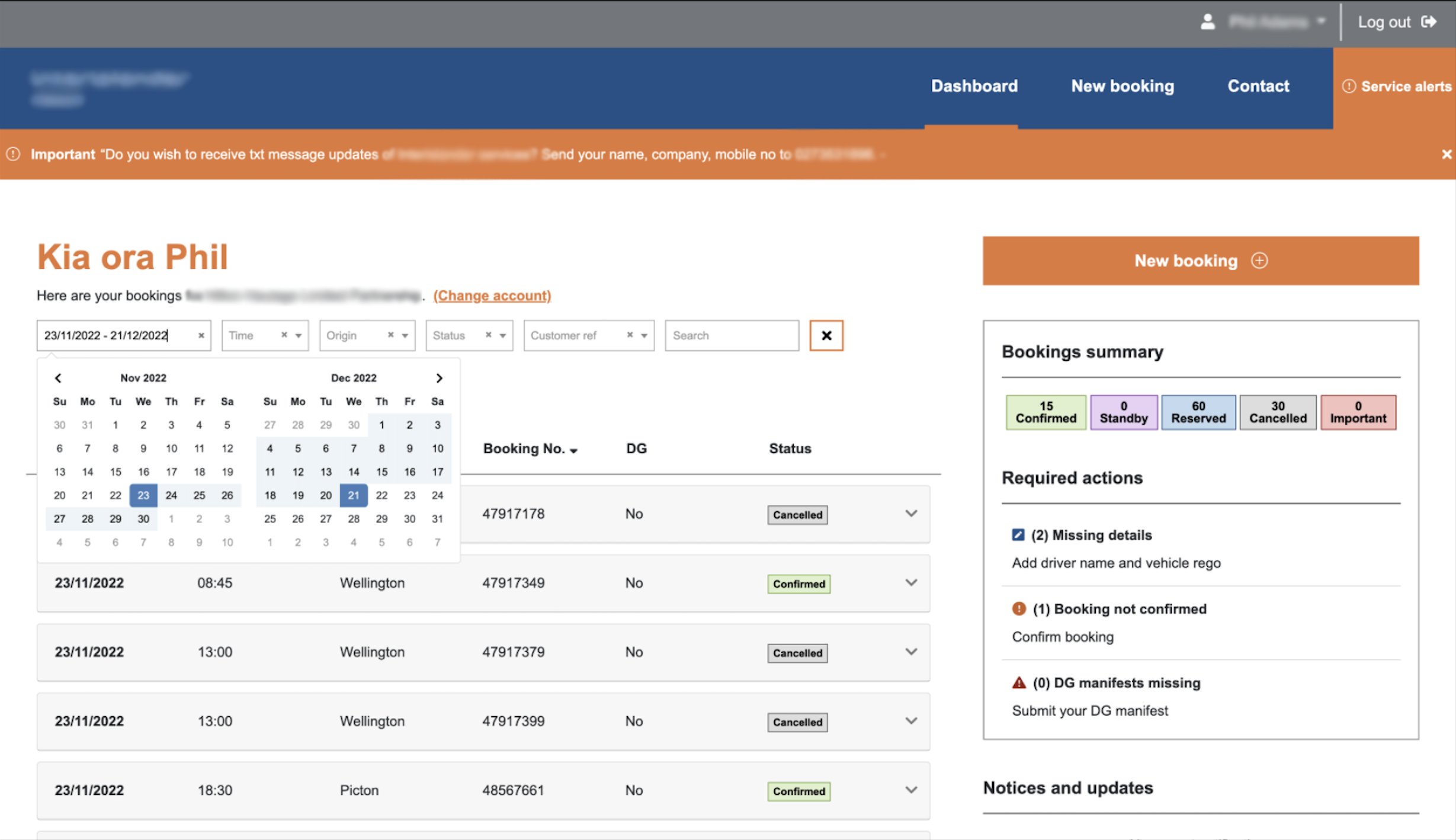Expand the Picton booking 48567661 row
The image size is (1456, 840).
click(x=911, y=790)
